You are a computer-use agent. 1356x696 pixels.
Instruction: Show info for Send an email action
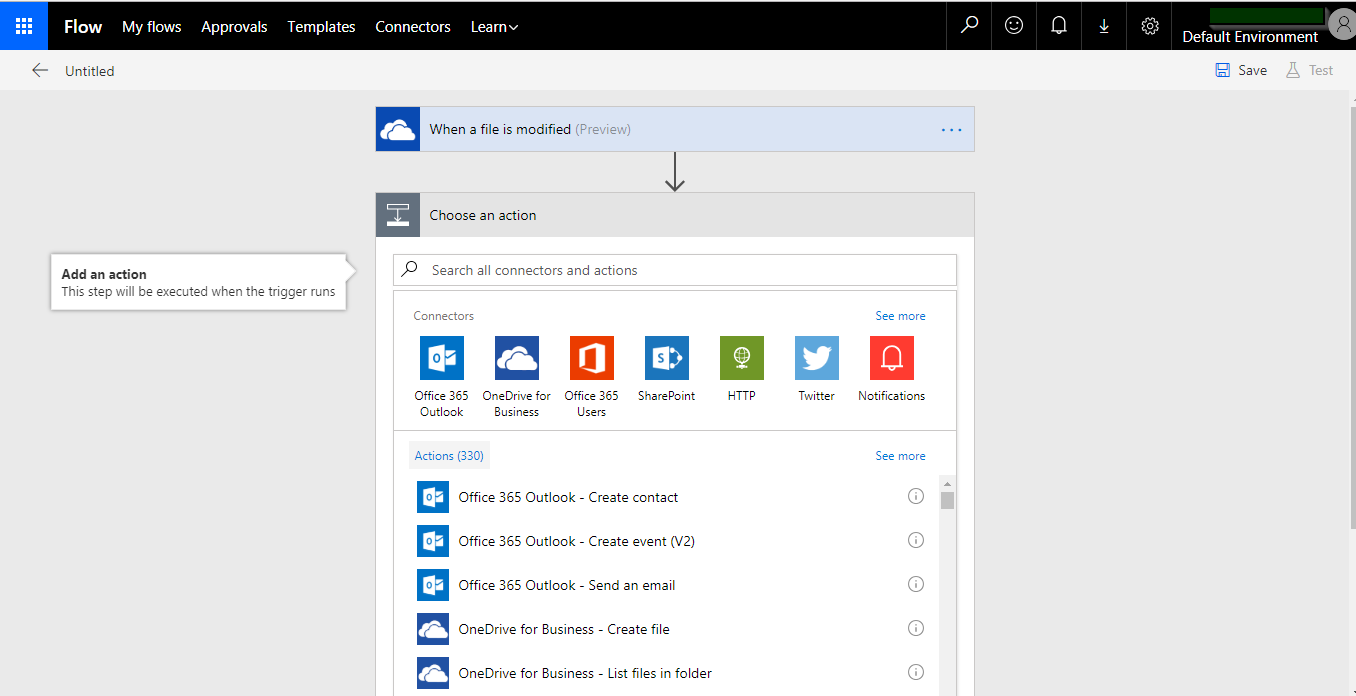click(x=915, y=584)
